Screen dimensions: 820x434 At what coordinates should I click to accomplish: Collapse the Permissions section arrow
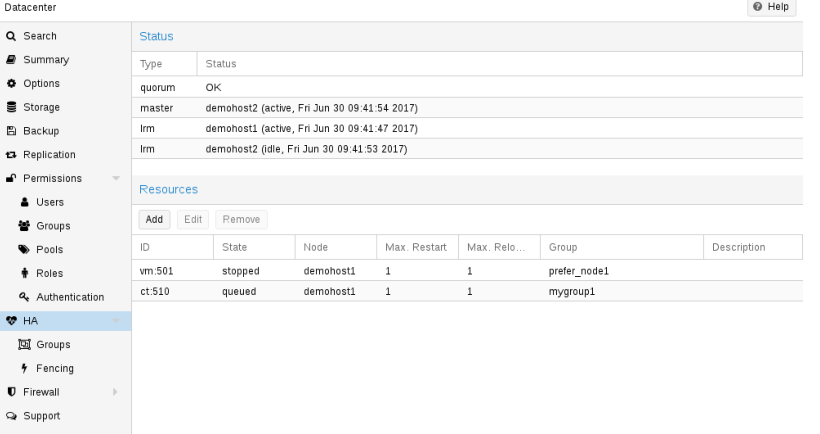coord(116,178)
